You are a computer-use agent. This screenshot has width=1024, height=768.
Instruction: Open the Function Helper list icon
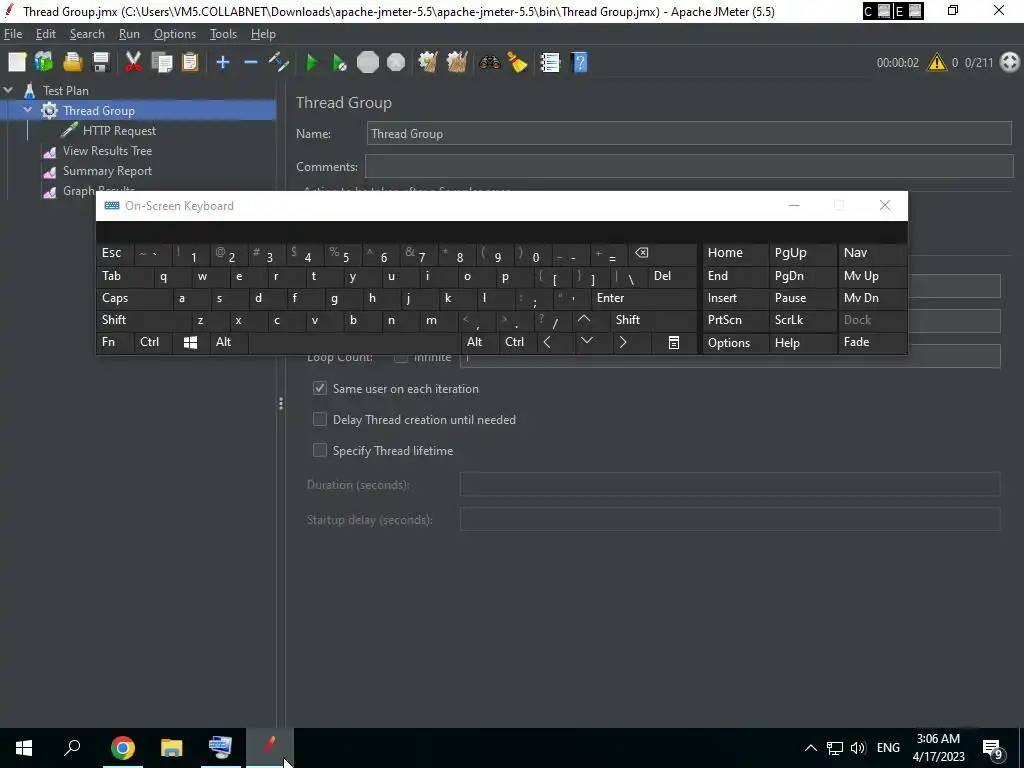[x=550, y=63]
